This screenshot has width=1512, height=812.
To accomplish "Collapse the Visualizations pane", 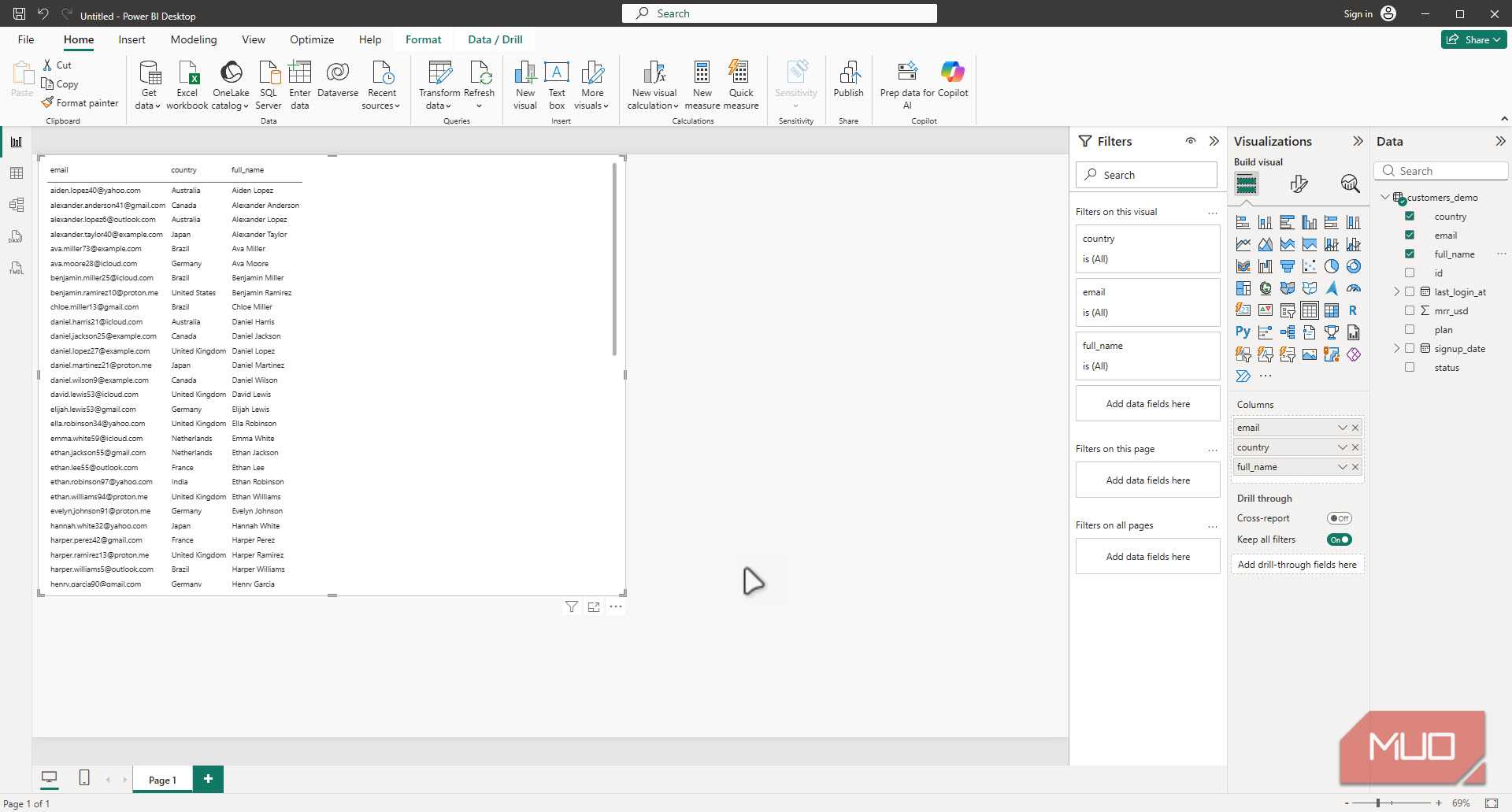I will [1358, 141].
